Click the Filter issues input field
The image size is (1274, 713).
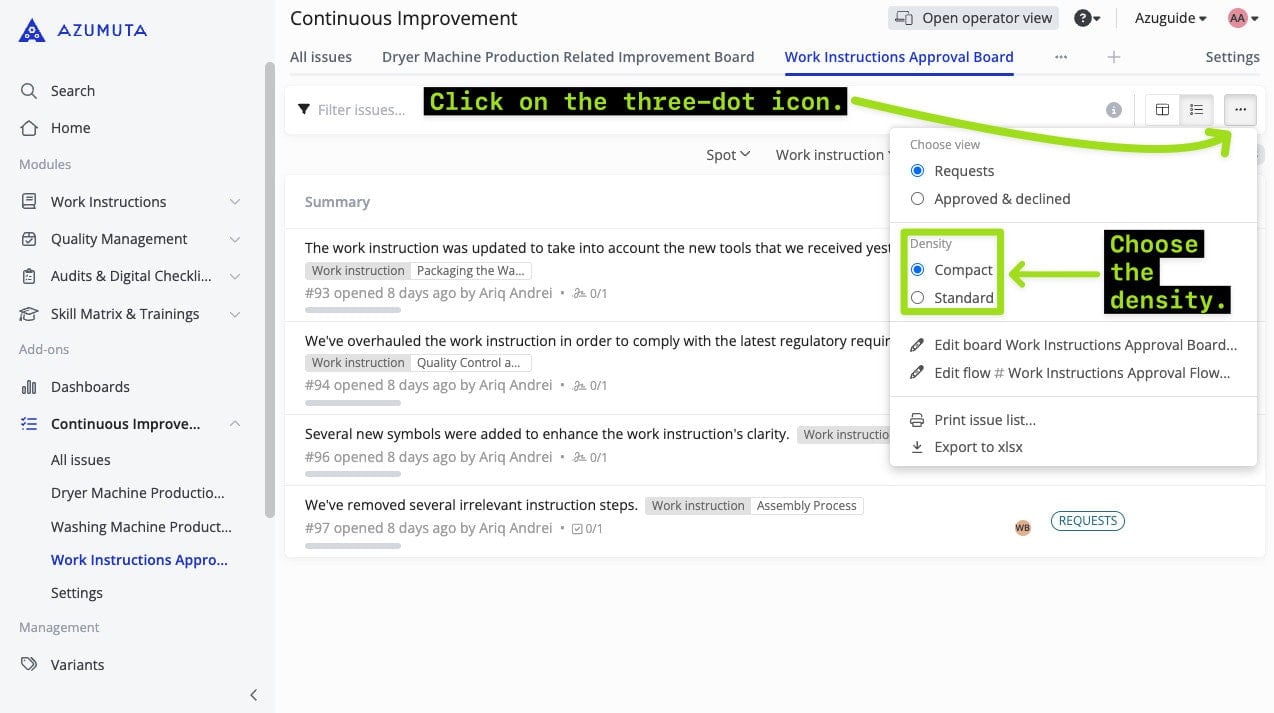361,110
